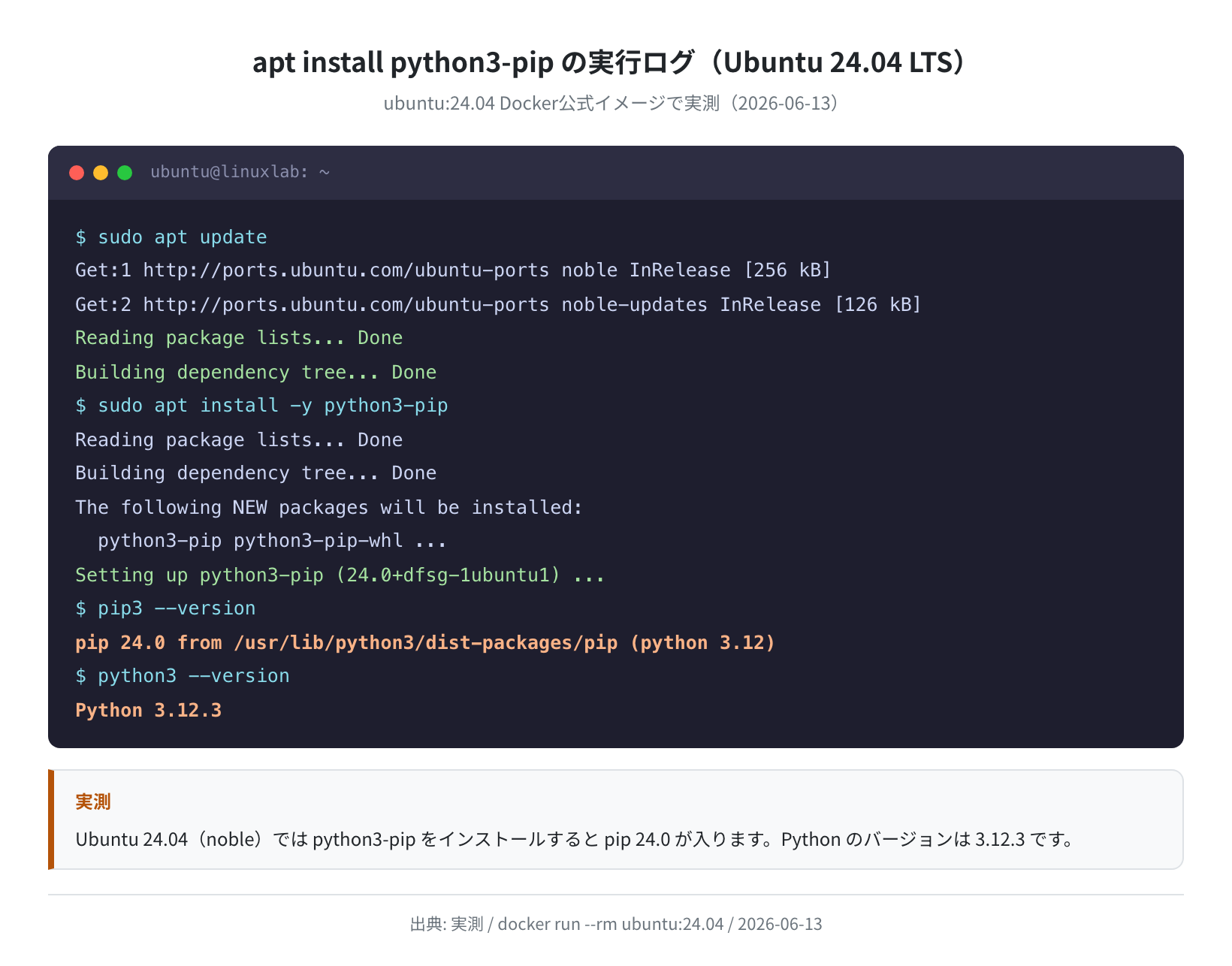Click the Get:2 noble-updates InRelease URL line
Image resolution: width=1232 pixels, height=966 pixels.
pyautogui.click(x=498, y=304)
